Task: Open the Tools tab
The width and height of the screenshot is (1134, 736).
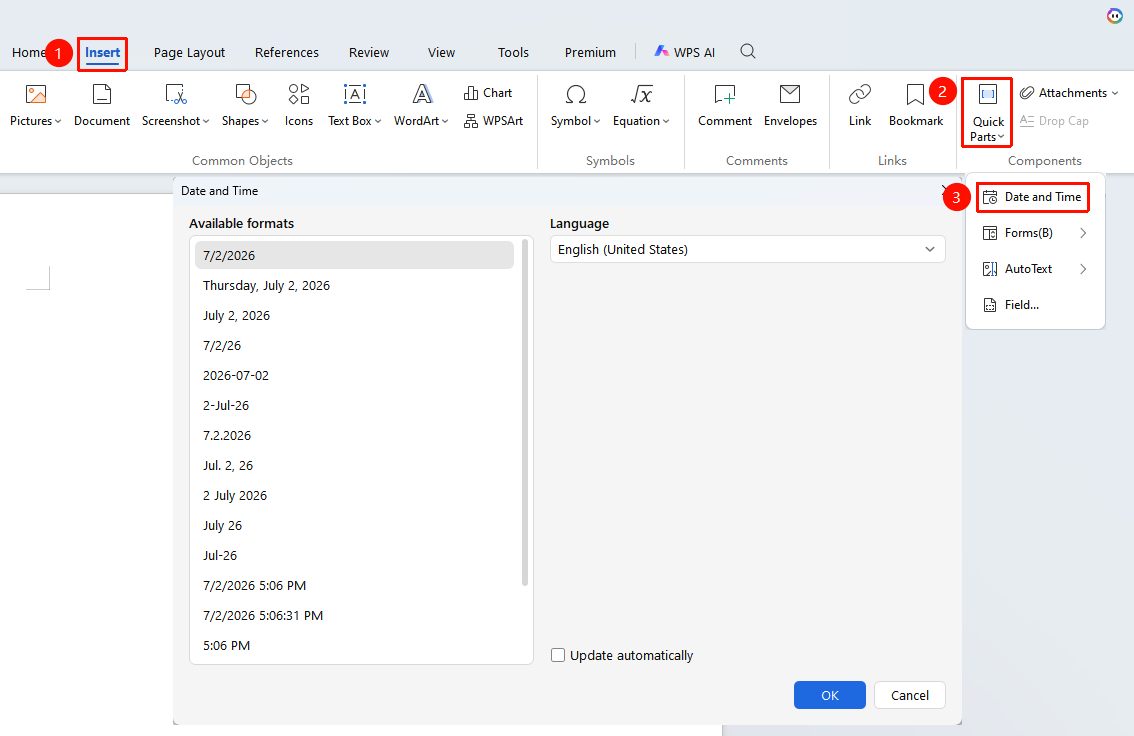Action: [513, 53]
